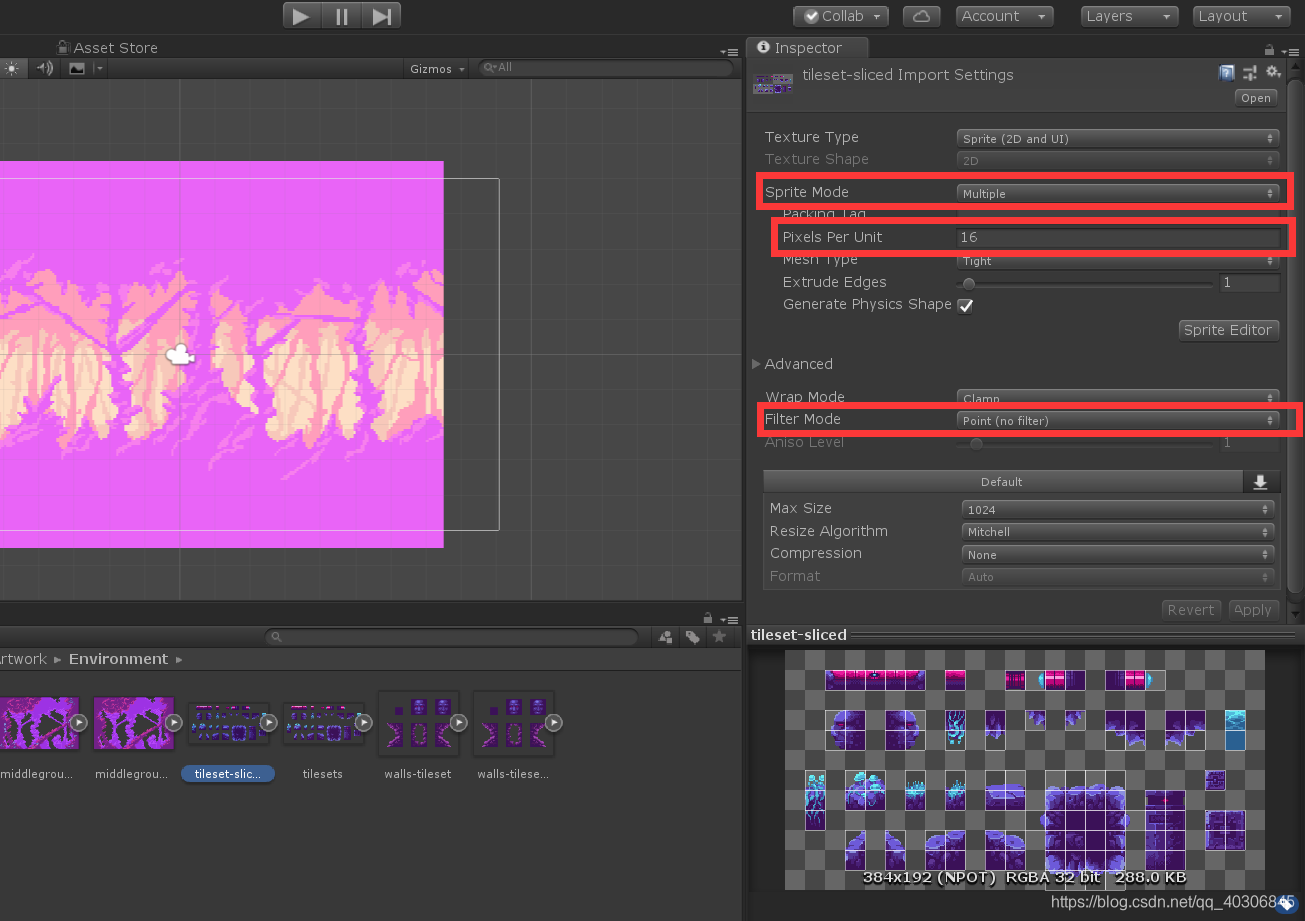1305x921 pixels.
Task: Click the favorites star icon
Action: 718,637
